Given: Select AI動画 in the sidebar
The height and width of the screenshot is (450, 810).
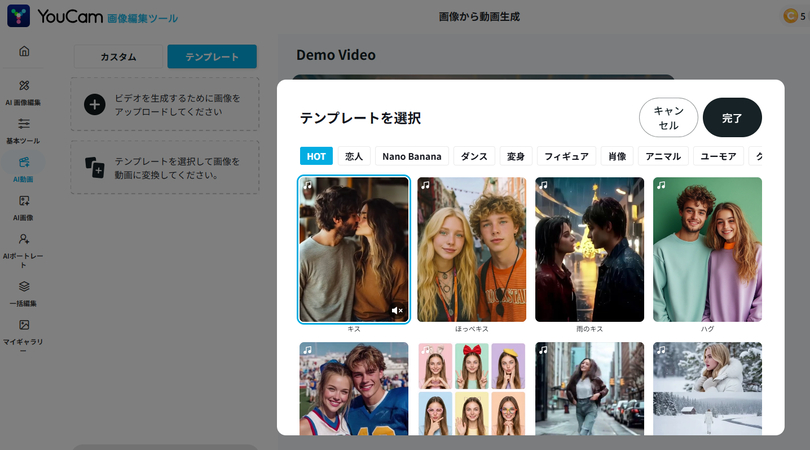Looking at the screenshot, I should (24, 169).
